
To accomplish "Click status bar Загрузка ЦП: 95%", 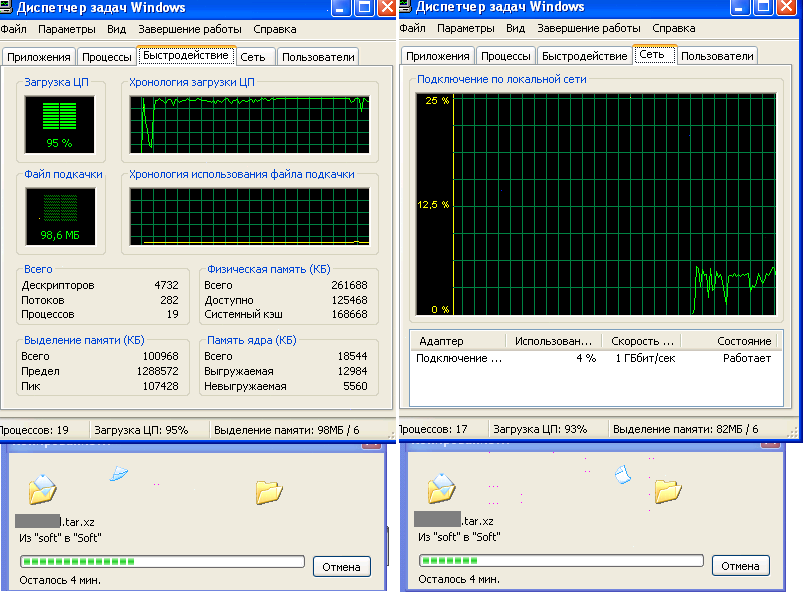I will tap(141, 430).
